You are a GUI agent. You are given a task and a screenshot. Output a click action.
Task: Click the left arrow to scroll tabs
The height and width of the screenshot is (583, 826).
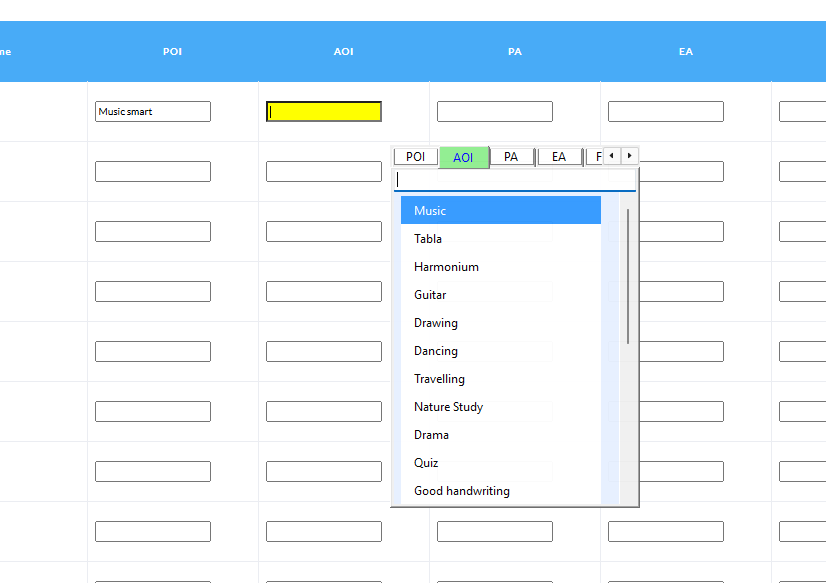[611, 156]
